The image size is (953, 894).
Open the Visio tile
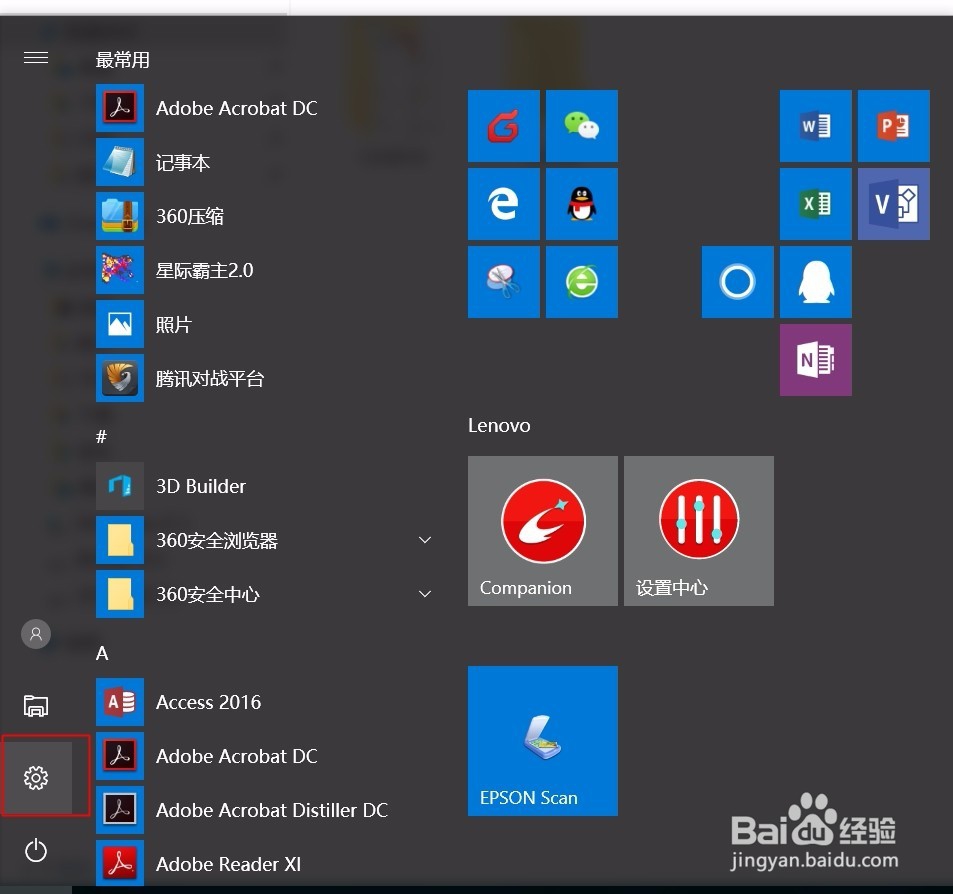893,204
